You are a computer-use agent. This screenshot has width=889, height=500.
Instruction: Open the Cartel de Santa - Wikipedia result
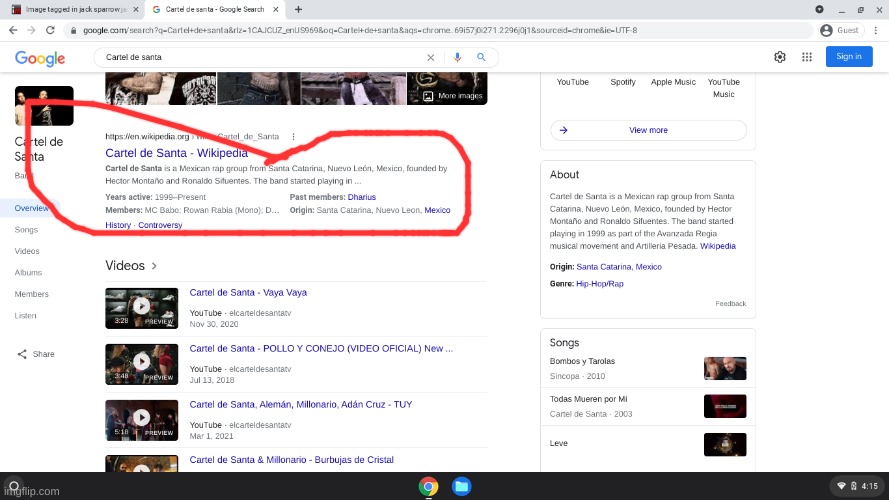point(176,152)
